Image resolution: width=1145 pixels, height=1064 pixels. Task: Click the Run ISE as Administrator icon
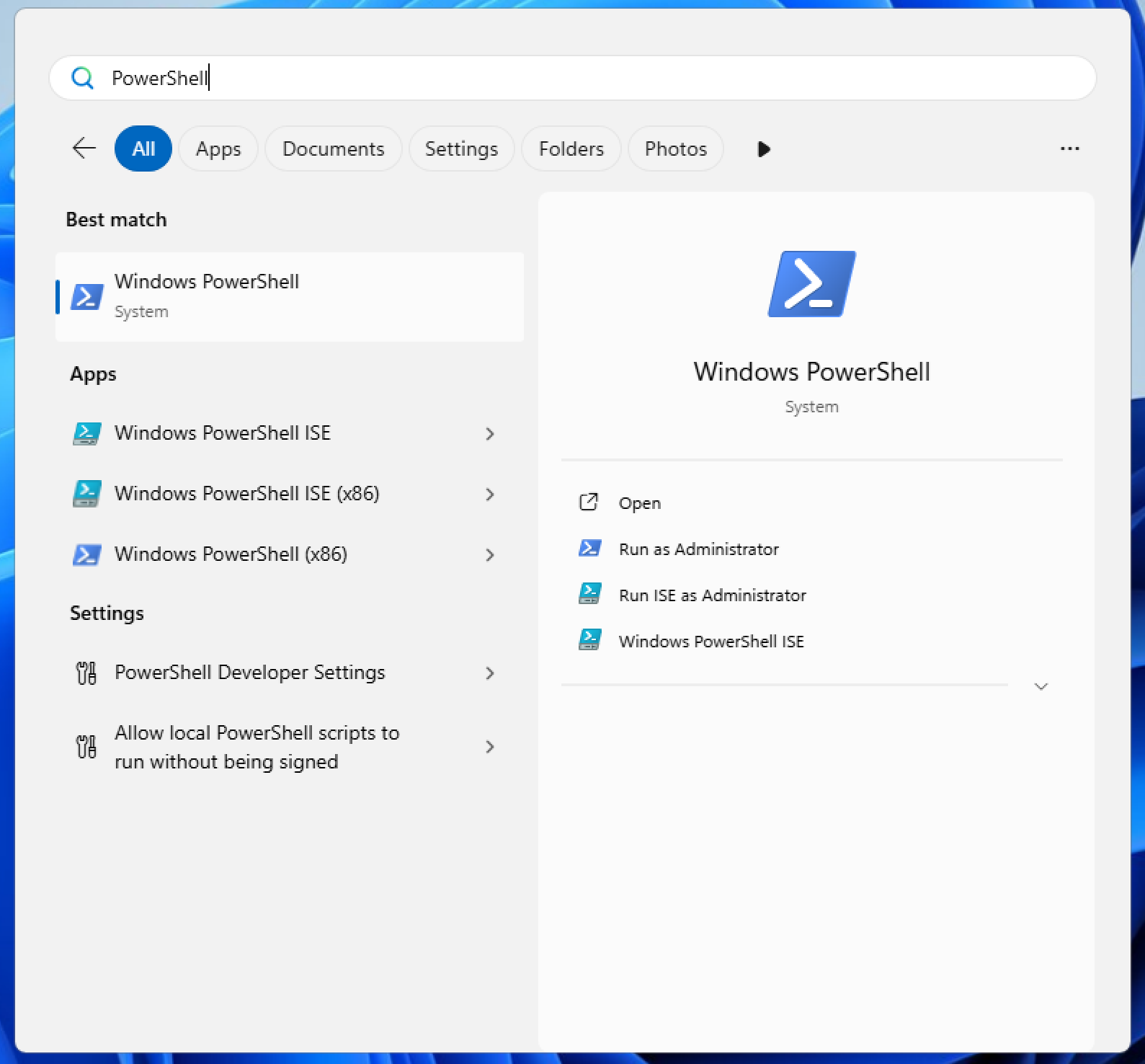590,595
